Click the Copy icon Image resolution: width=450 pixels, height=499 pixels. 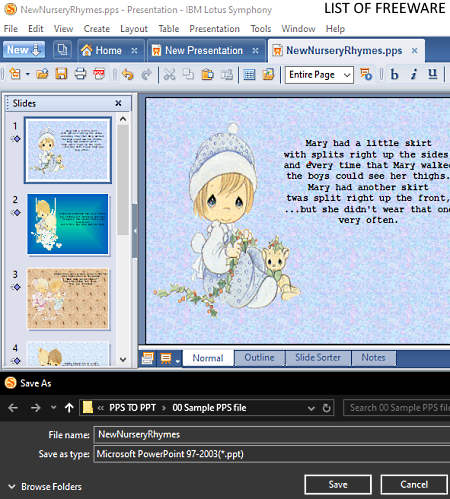188,74
